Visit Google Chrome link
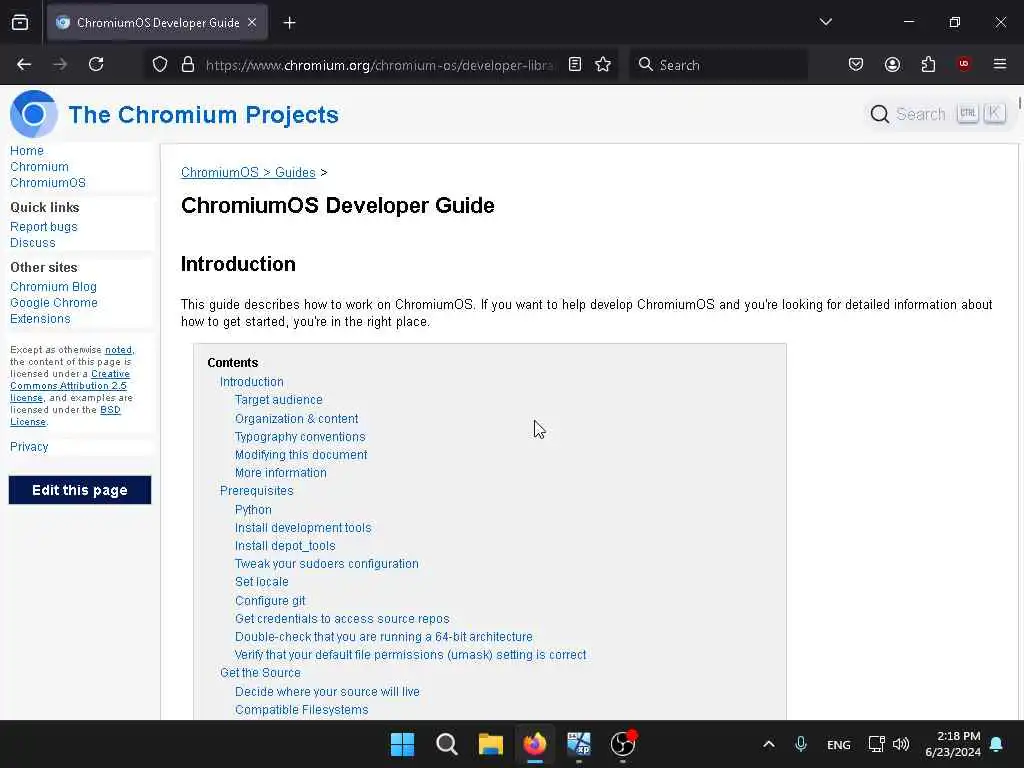This screenshot has width=1024, height=768. [54, 303]
